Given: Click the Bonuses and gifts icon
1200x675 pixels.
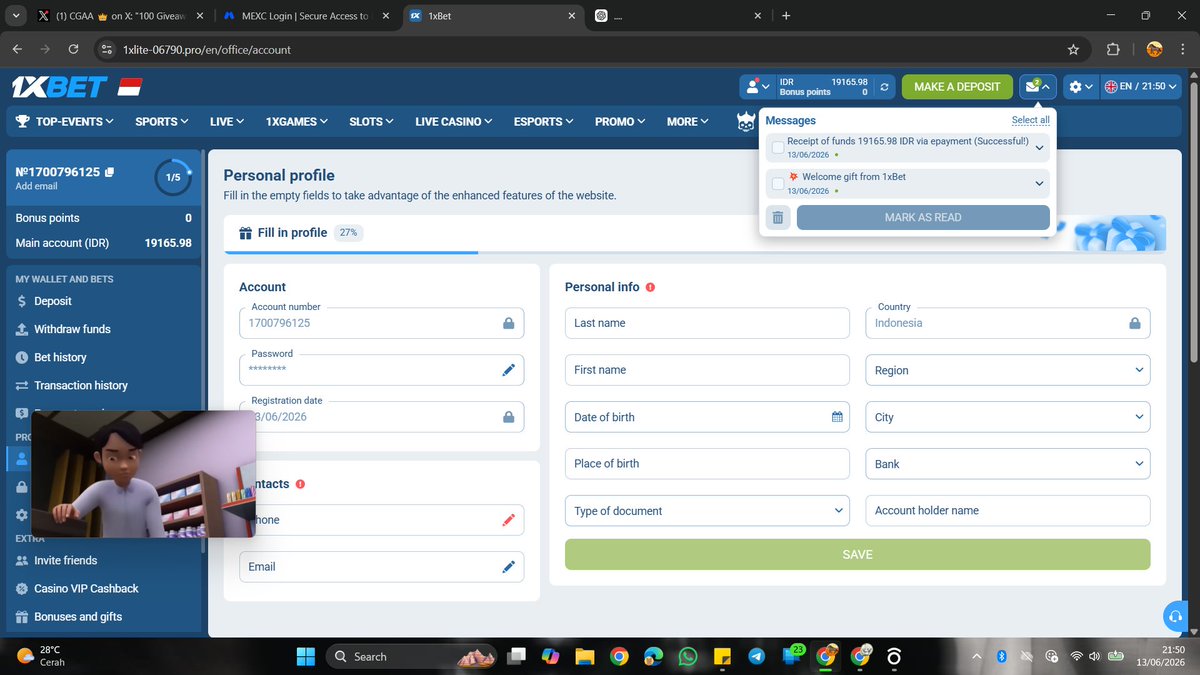Looking at the screenshot, I should point(22,617).
